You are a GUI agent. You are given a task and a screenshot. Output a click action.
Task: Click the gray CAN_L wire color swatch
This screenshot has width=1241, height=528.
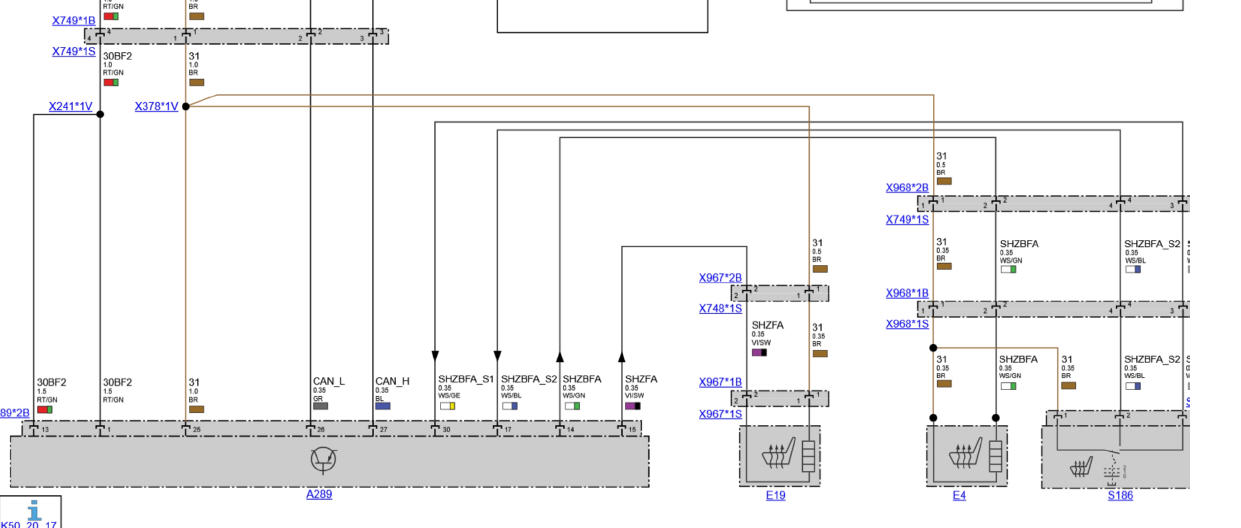(320, 406)
